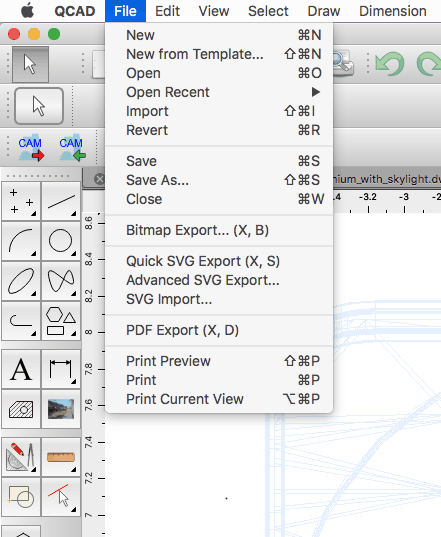Open the Draw menu
Viewport: 441px width, 537px height.
324,11
